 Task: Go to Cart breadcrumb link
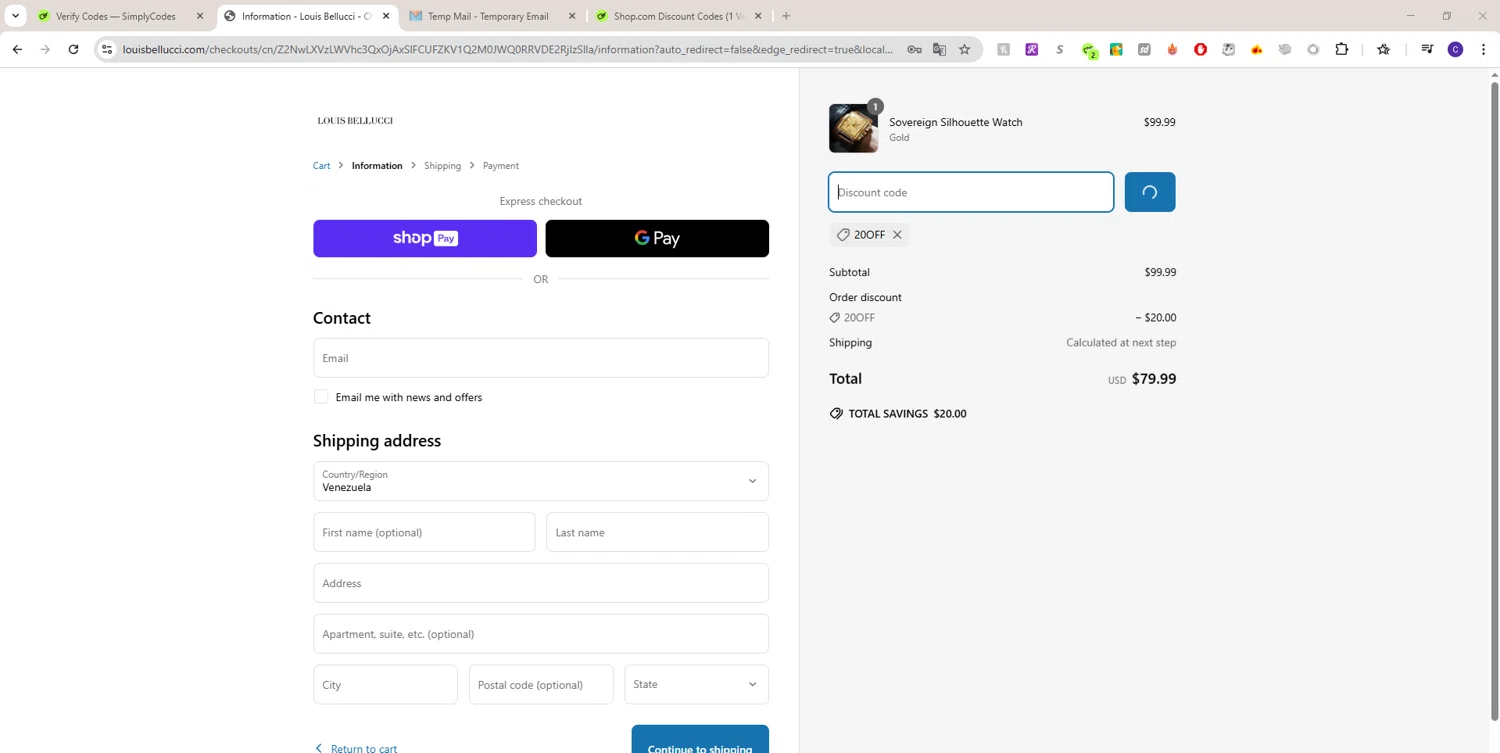[321, 166]
